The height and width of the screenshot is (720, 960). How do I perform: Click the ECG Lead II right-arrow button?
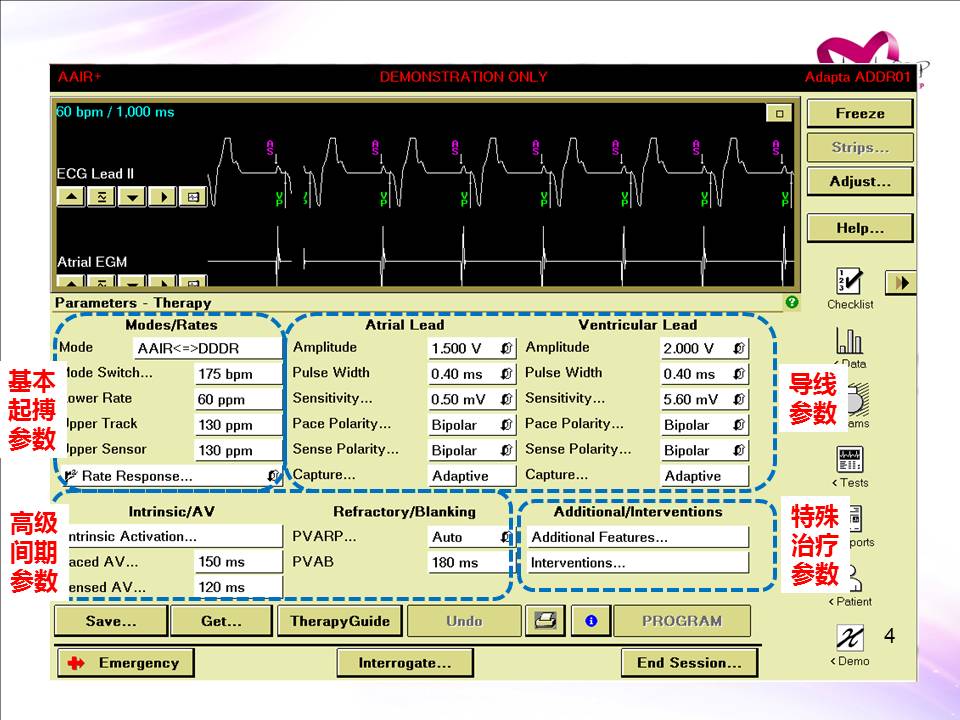tap(163, 197)
